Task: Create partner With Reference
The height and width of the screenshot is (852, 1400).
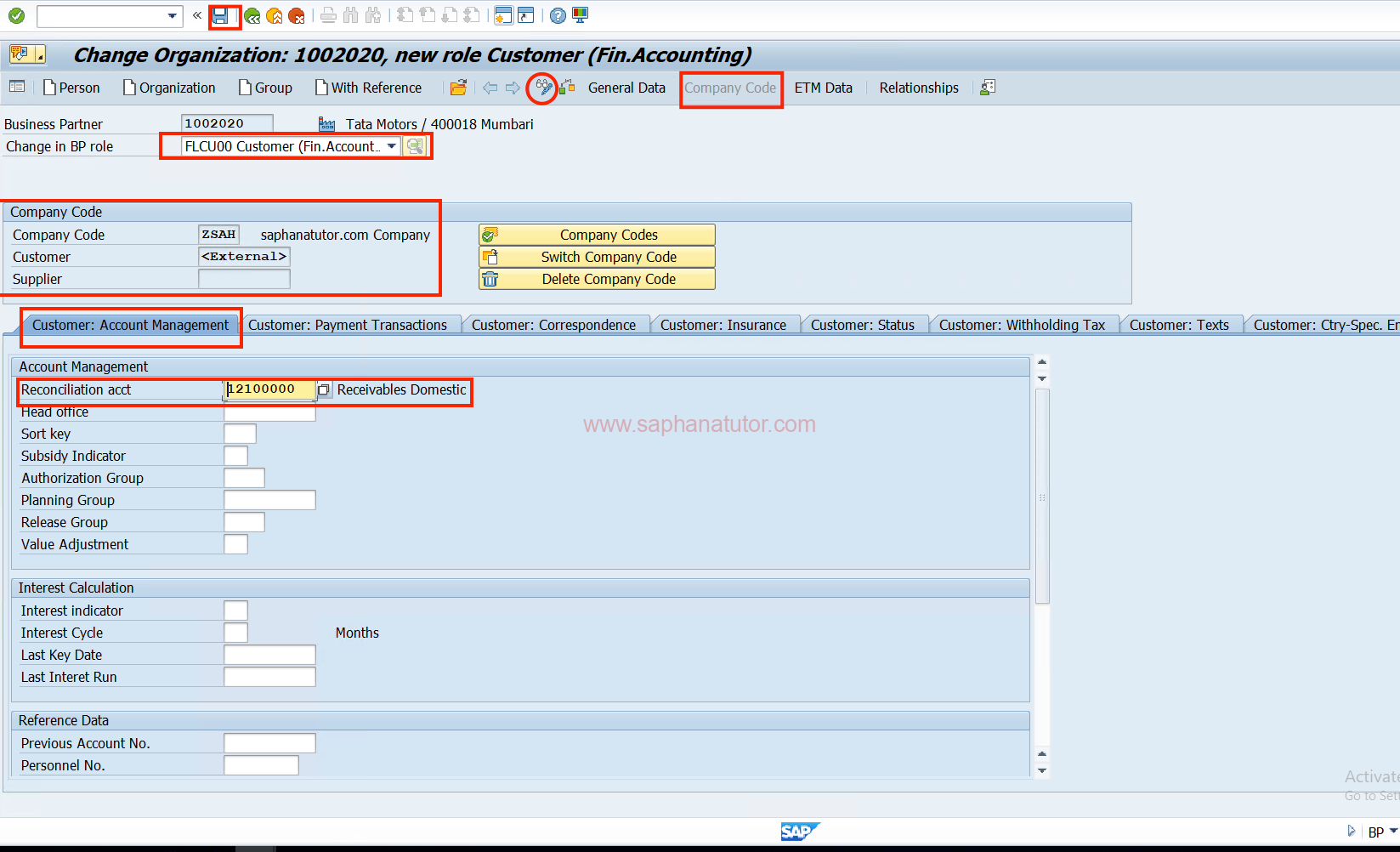Action: coord(368,88)
